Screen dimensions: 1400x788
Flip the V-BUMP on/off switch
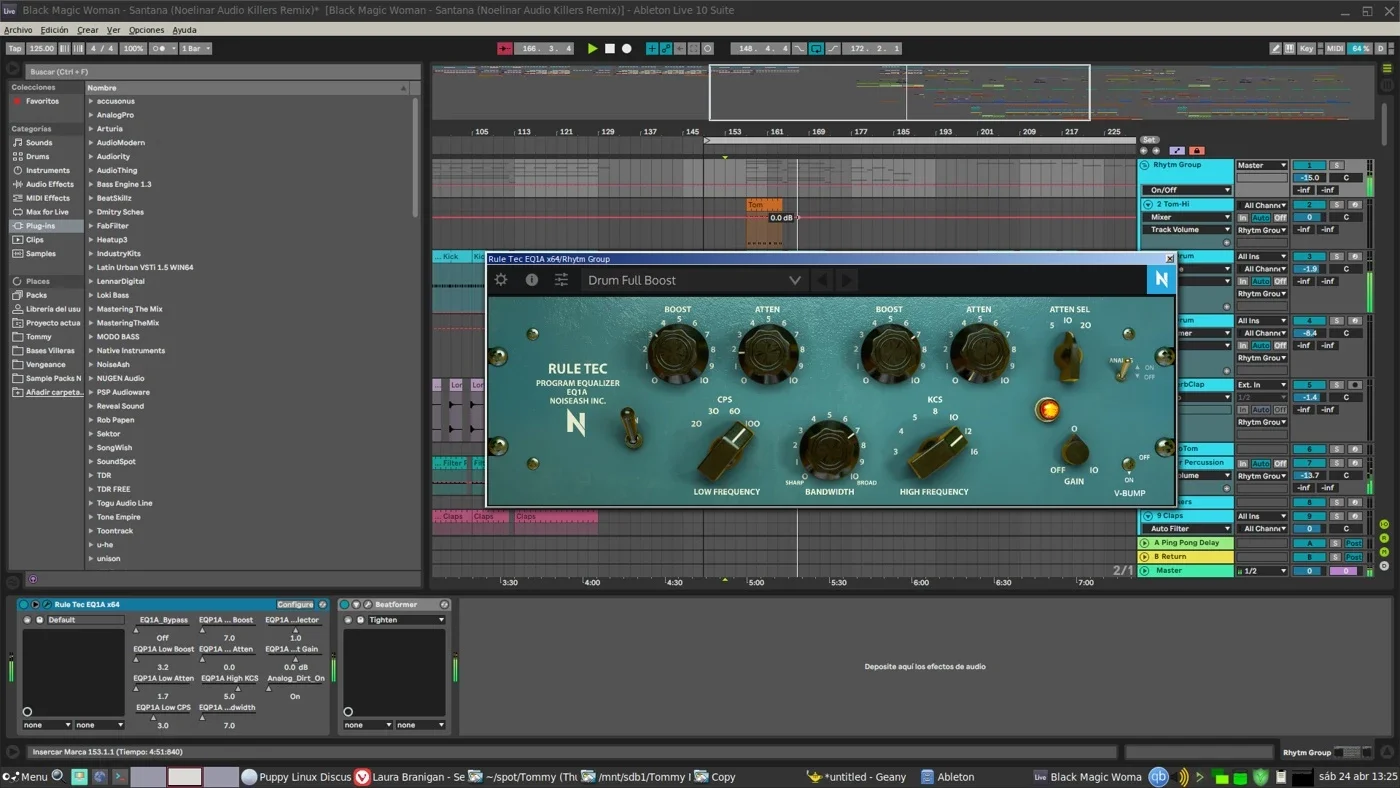1128,464
